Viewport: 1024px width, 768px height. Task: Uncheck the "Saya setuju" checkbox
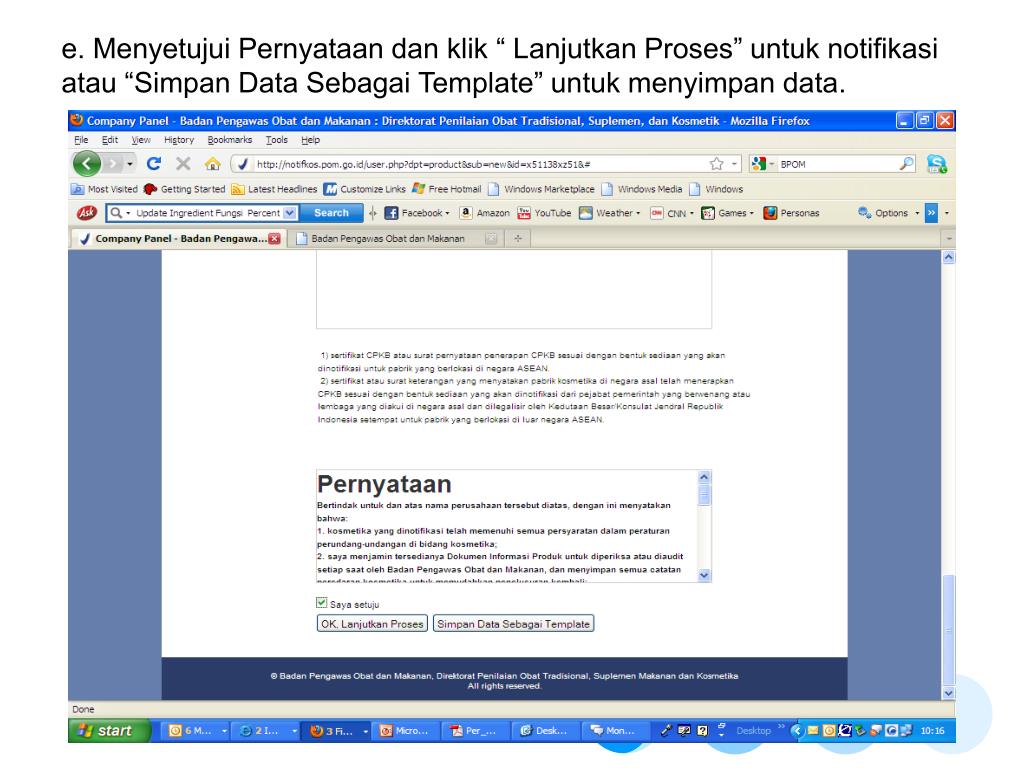(322, 603)
